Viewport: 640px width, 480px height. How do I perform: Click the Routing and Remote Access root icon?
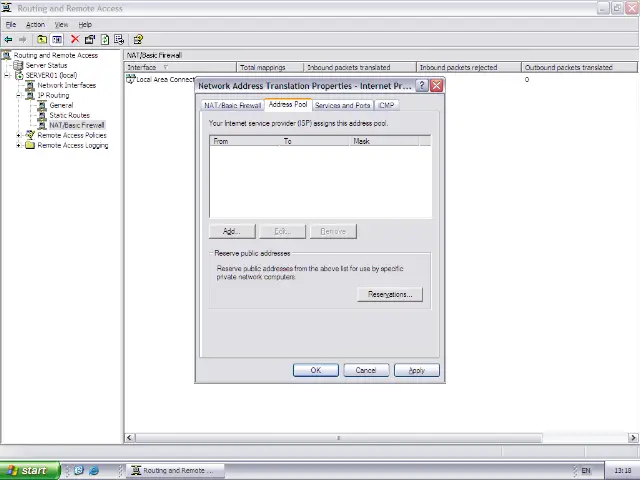(7, 55)
